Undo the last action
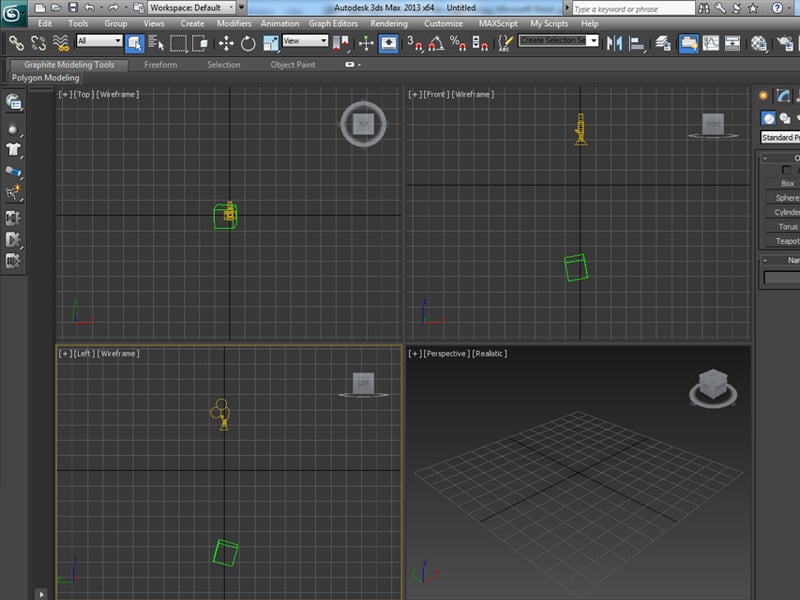800x600 pixels. tap(89, 8)
